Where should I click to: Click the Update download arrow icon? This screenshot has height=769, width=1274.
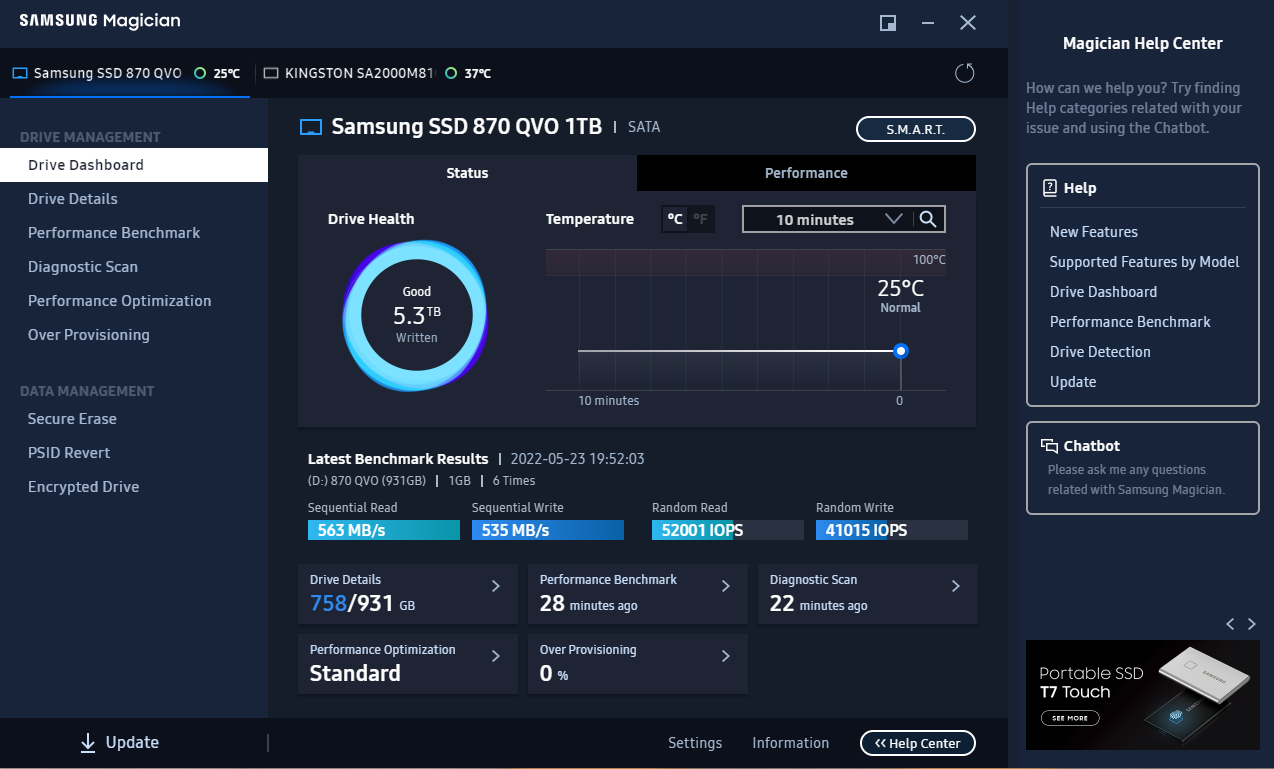click(88, 742)
